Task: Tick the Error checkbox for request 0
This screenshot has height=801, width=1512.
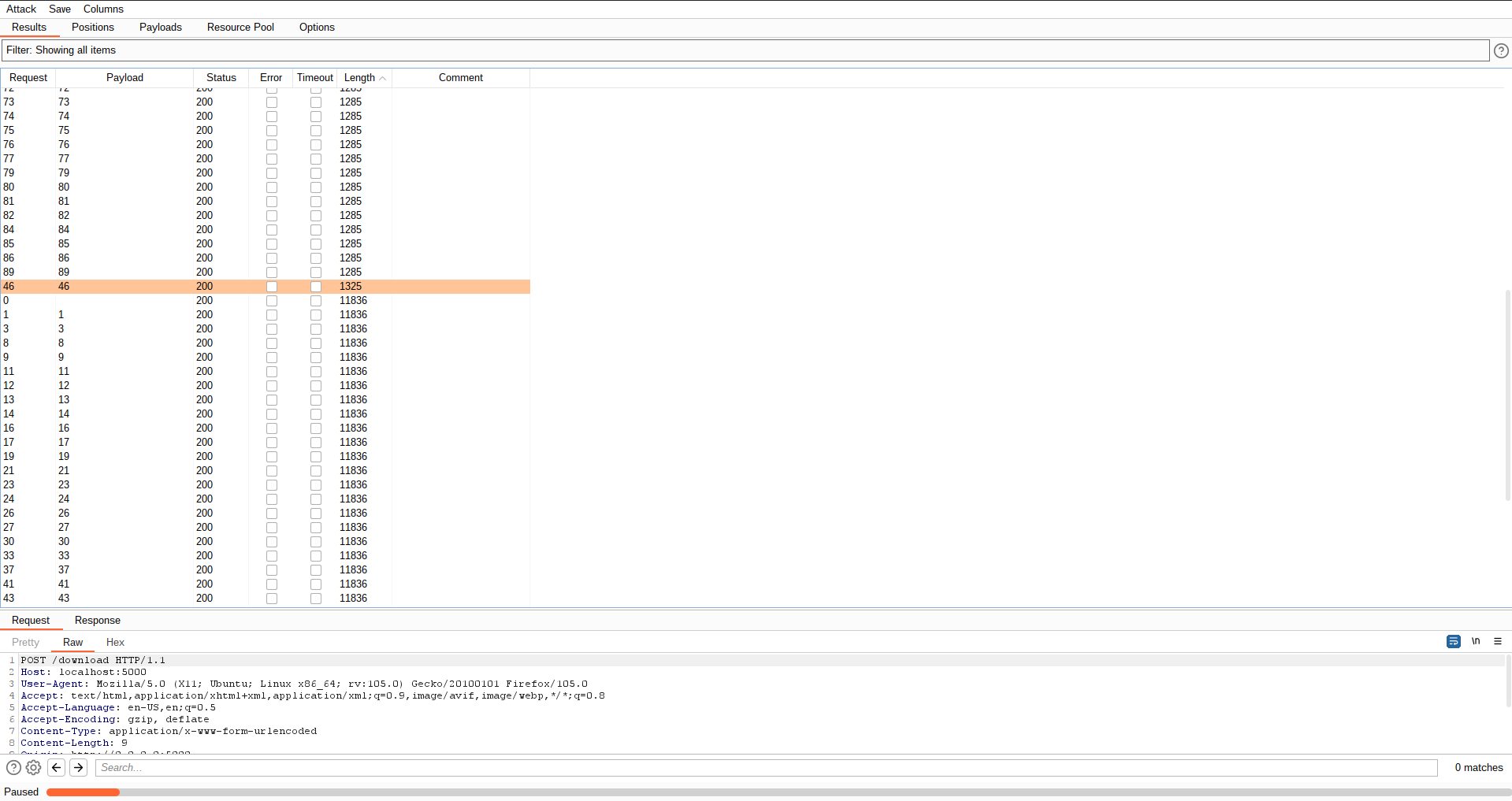Action: 272,301
